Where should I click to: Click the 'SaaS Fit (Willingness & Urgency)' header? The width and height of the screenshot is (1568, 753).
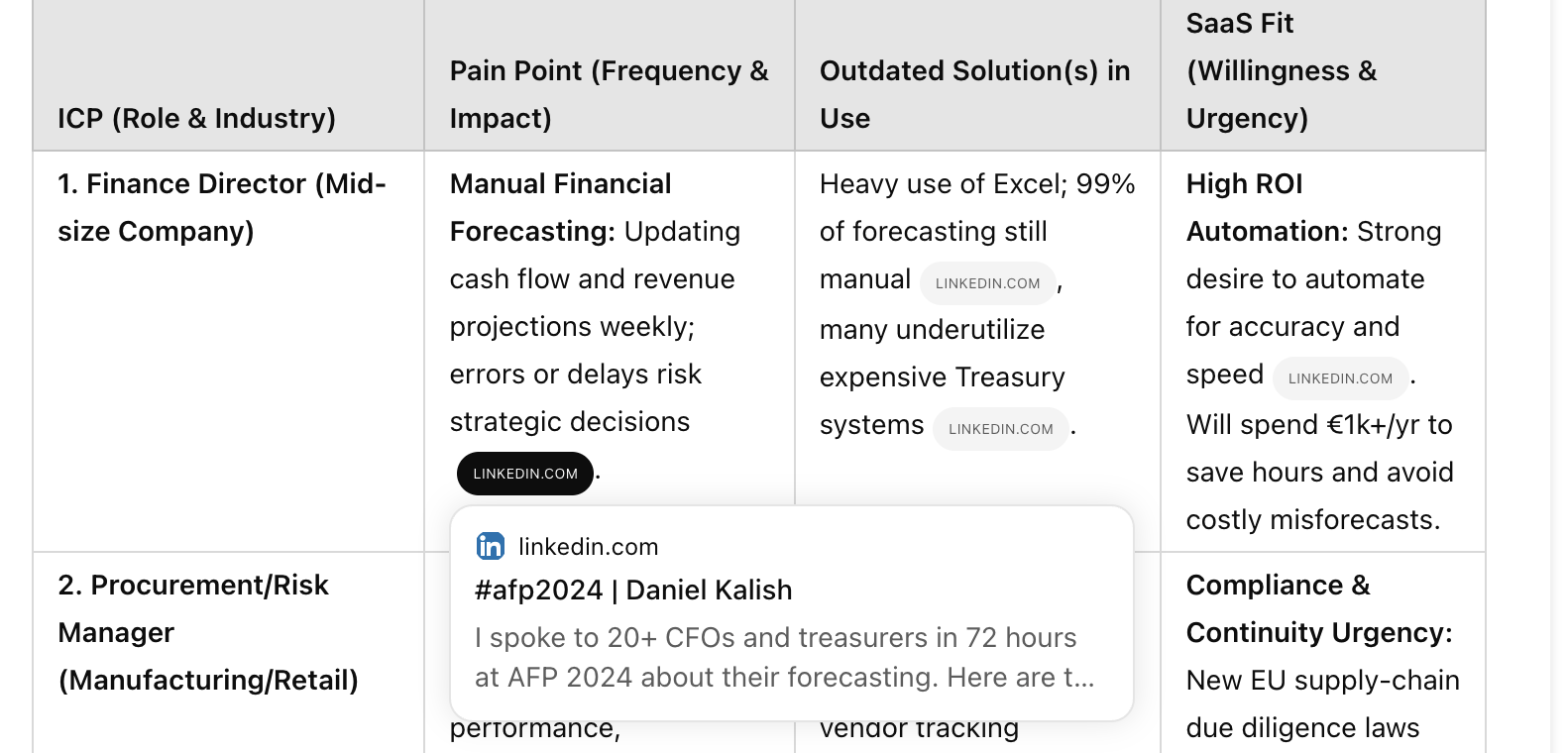click(x=1282, y=70)
